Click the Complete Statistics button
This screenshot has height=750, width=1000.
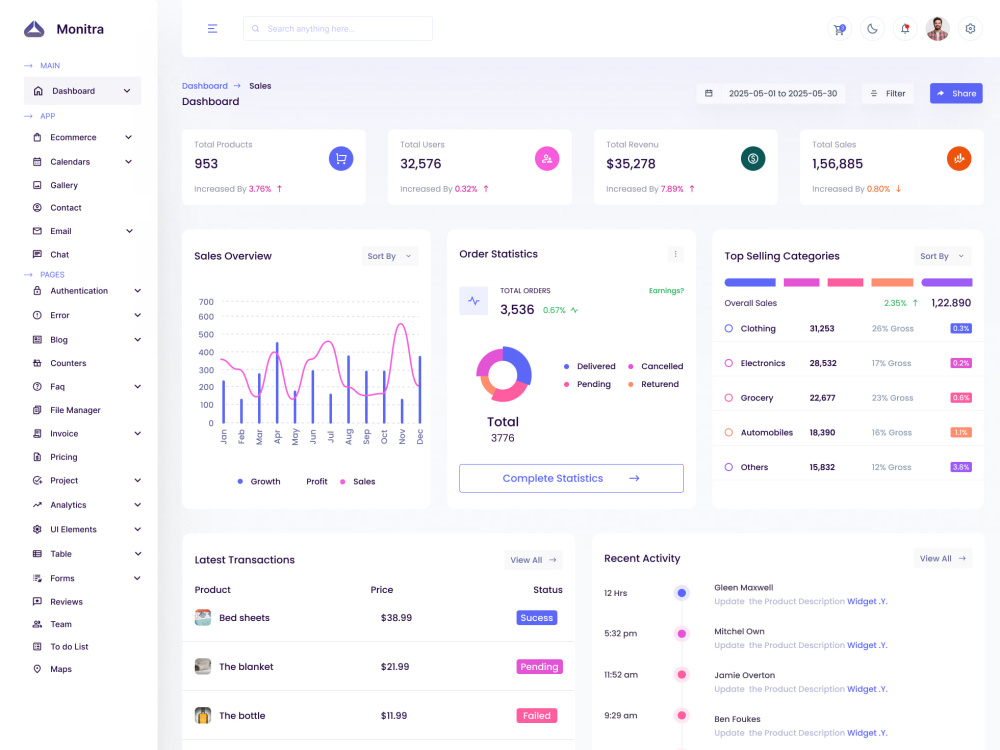pos(571,478)
